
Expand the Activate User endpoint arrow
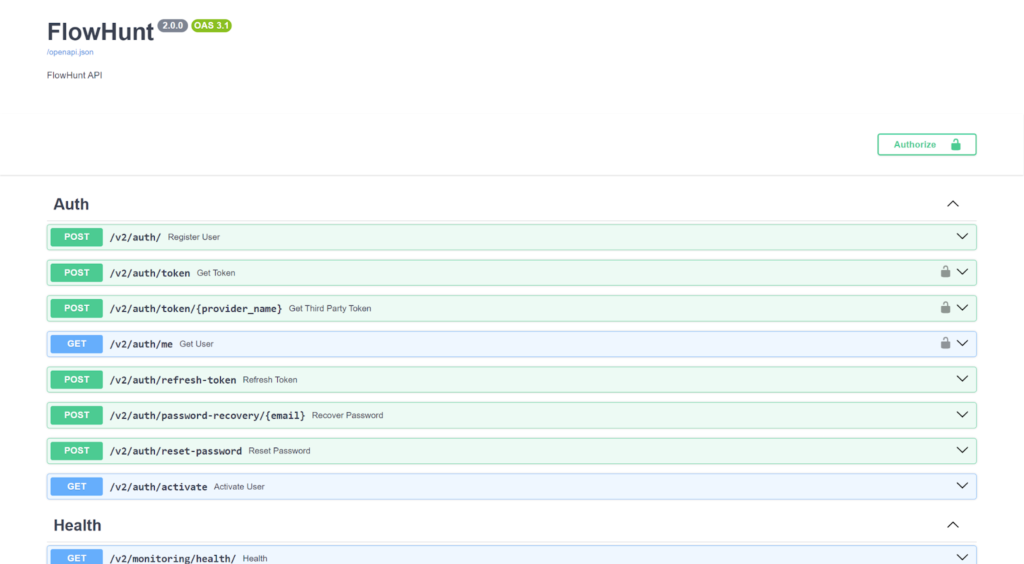click(962, 486)
